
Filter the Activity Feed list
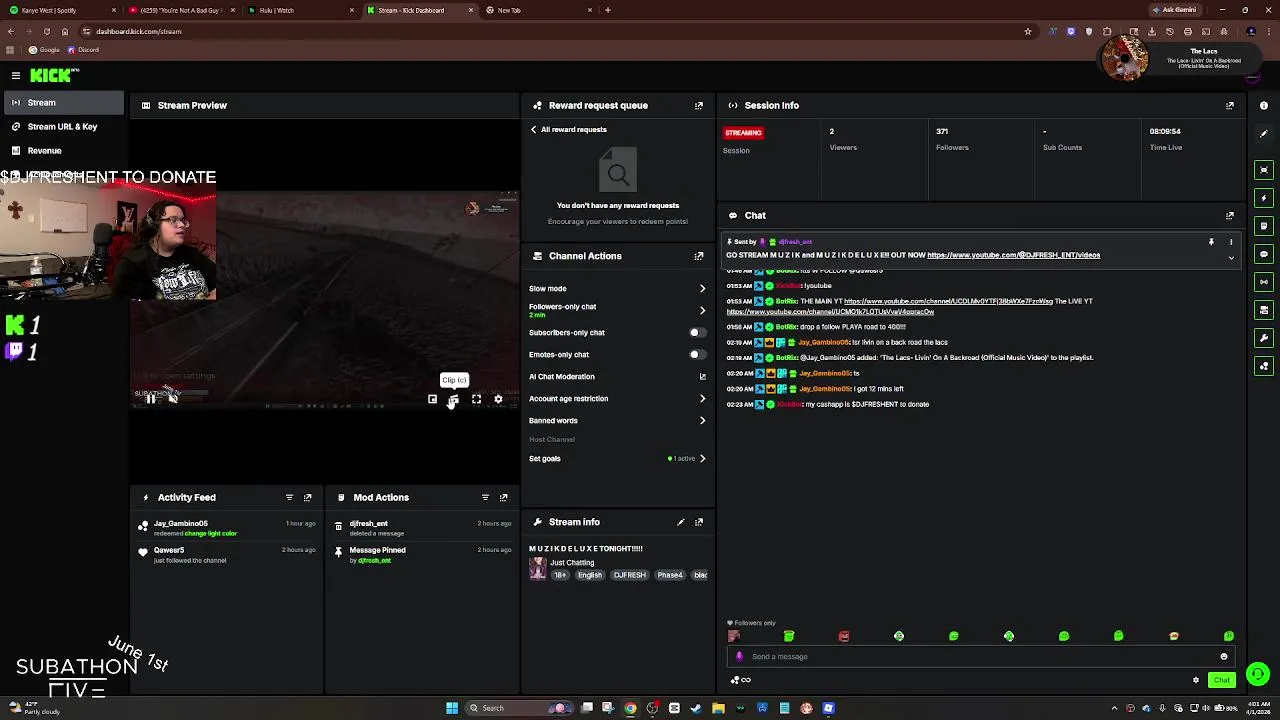289,497
